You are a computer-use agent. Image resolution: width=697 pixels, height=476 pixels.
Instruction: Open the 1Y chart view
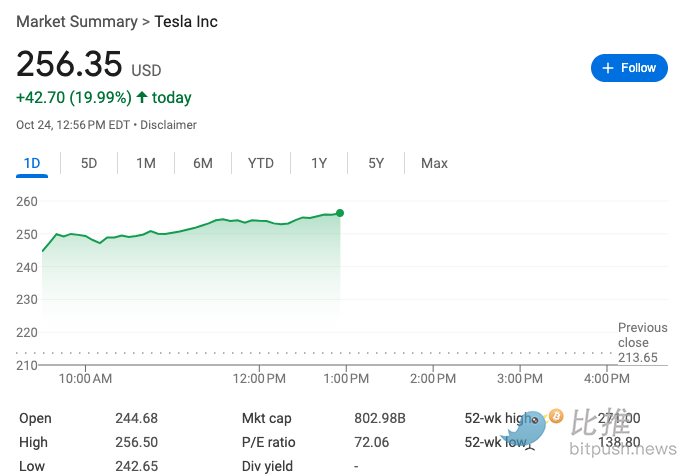tap(319, 163)
